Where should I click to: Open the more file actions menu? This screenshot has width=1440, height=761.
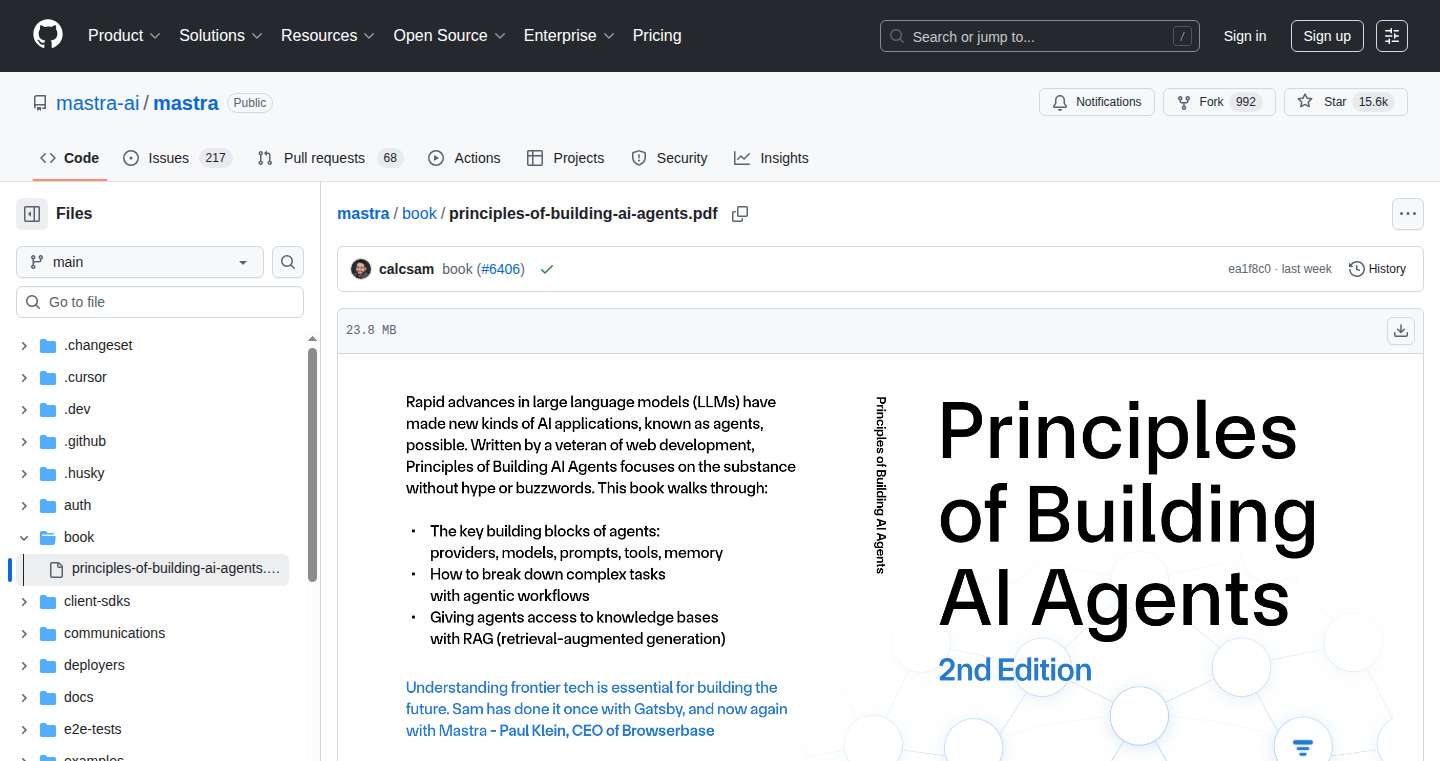click(1408, 214)
